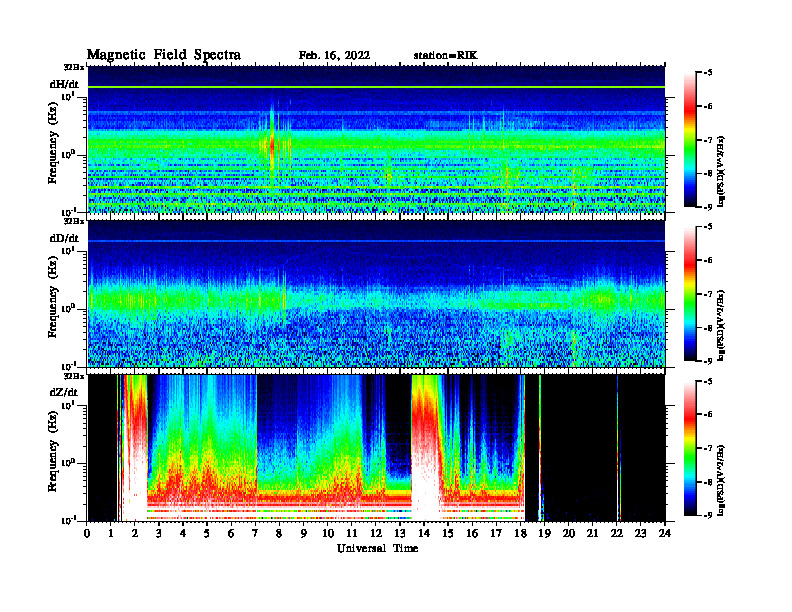The height and width of the screenshot is (612, 792).
Task: Click the hour 20 tick label
Action: point(569,534)
